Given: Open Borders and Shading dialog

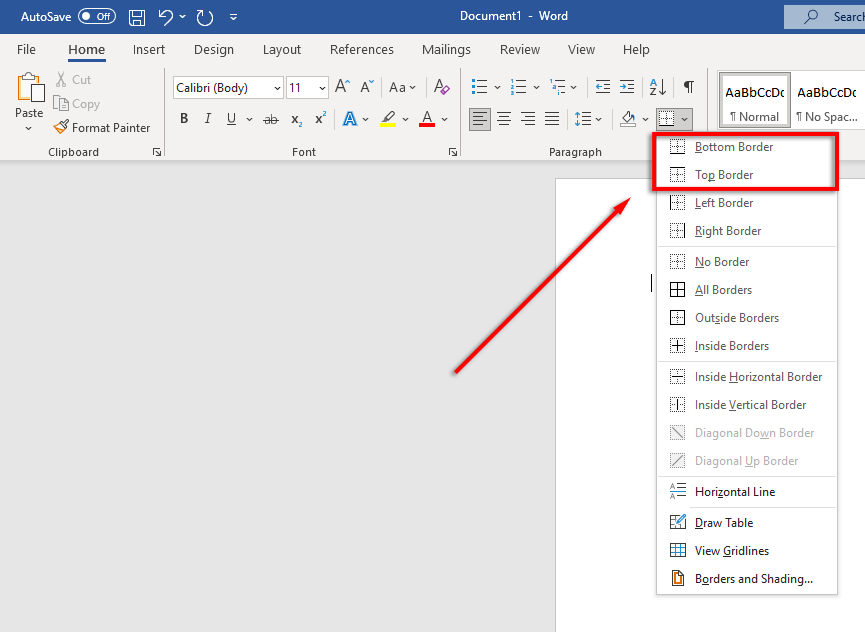Looking at the screenshot, I should [753, 579].
